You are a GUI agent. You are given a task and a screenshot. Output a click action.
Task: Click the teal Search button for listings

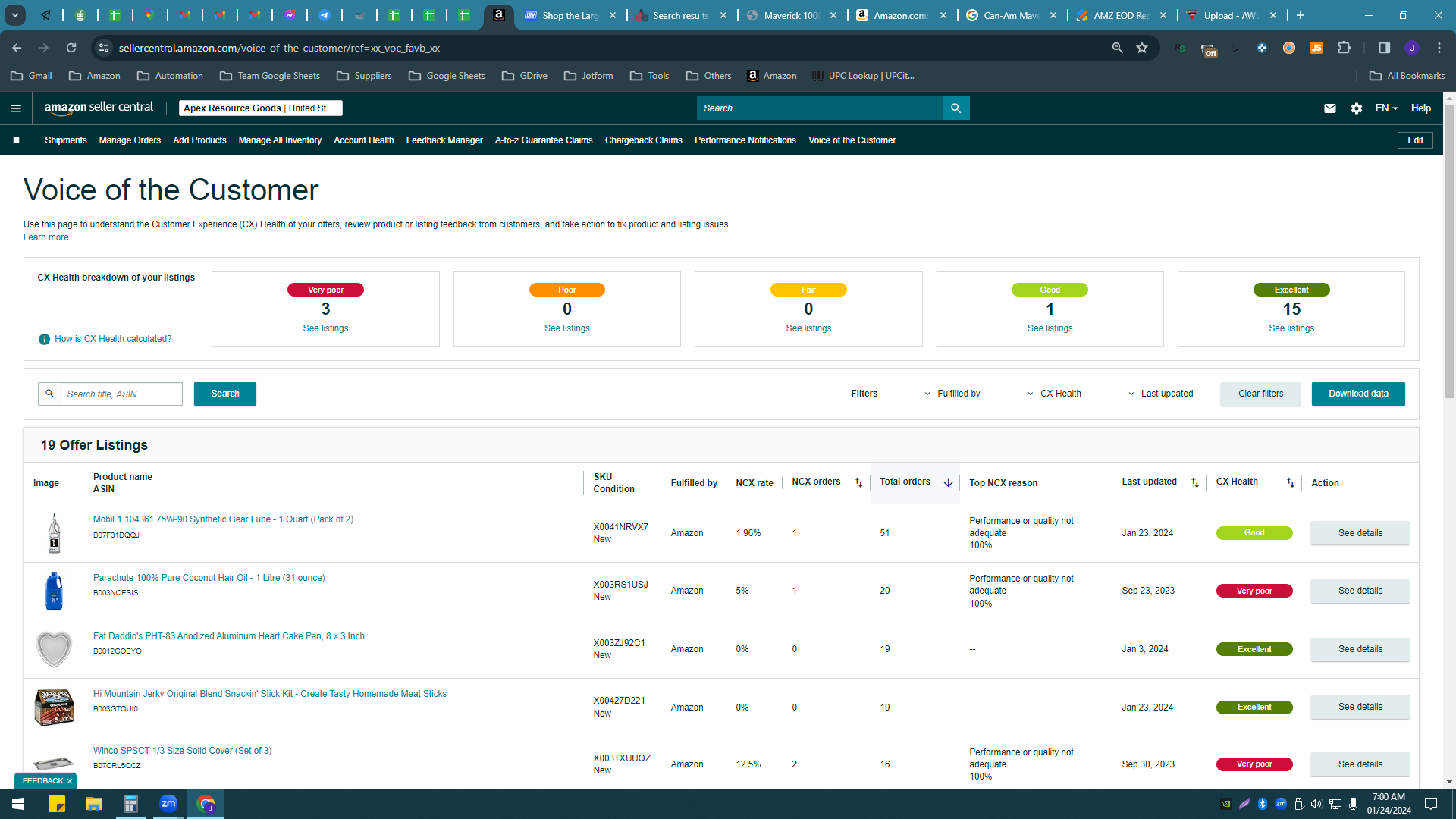pyautogui.click(x=225, y=394)
